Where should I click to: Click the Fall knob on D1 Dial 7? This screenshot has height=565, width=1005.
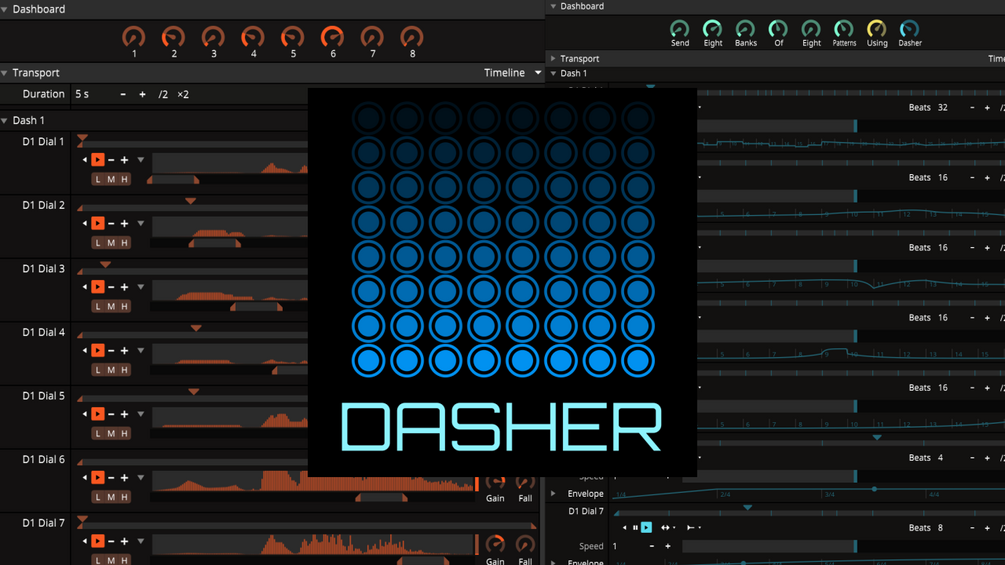click(x=525, y=544)
